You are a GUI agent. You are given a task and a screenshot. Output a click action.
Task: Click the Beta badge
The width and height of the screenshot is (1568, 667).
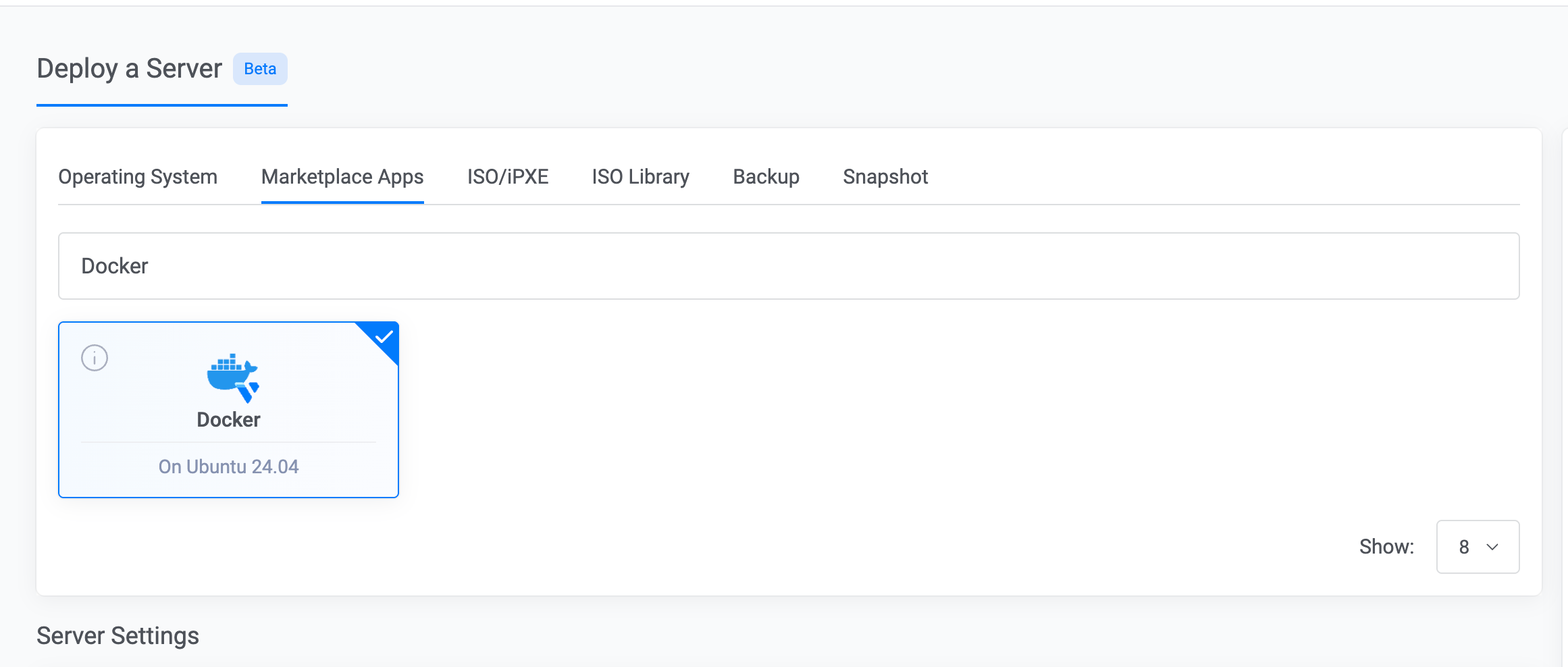[260, 69]
